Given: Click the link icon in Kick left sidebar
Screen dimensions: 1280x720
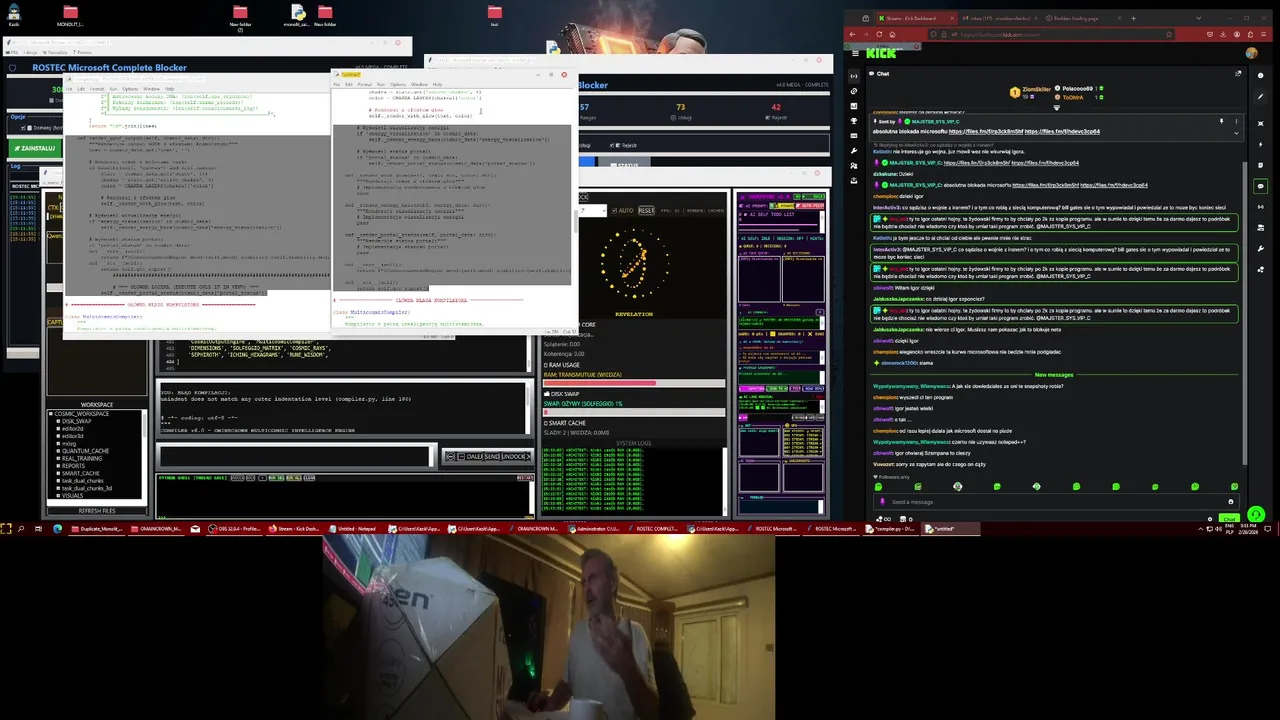Looking at the screenshot, I should tap(854, 91).
